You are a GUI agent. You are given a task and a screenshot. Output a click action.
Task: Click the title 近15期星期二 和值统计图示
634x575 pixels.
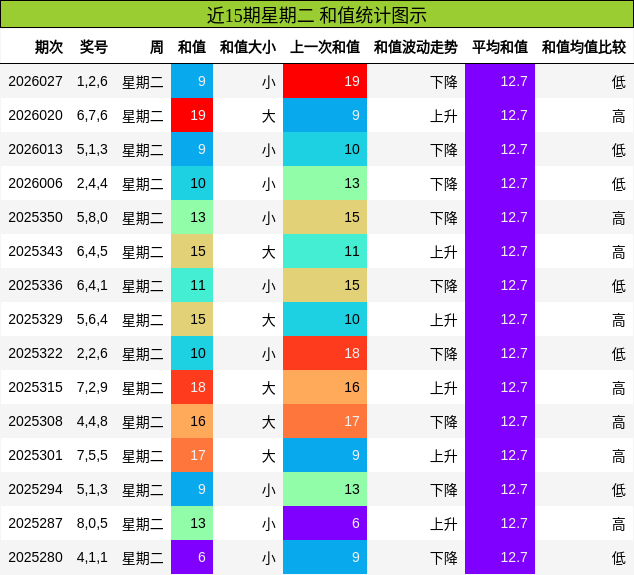click(x=317, y=15)
